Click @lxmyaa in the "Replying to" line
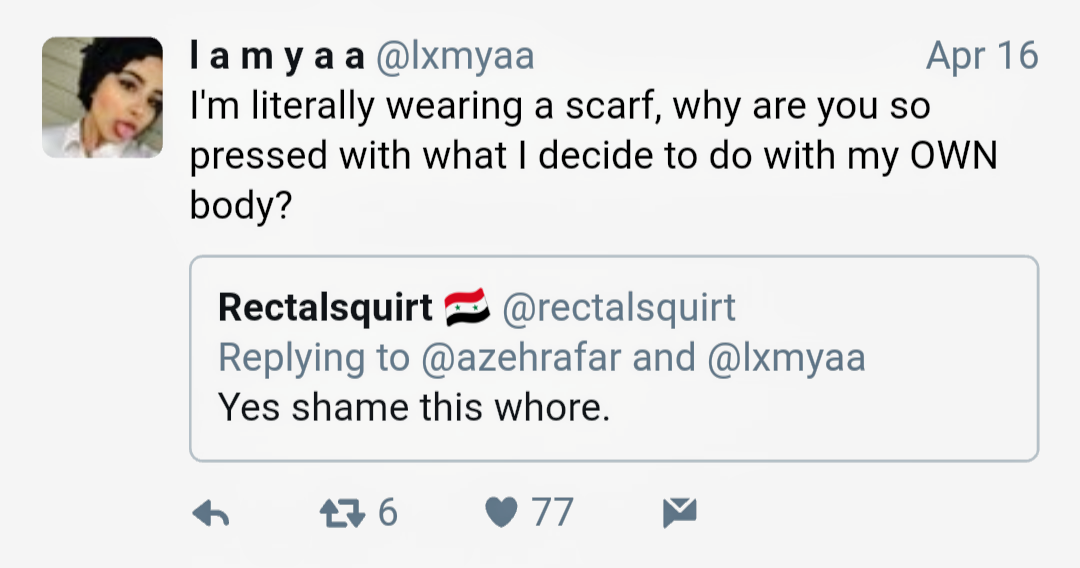Viewport: 1080px width, 568px height. 786,357
